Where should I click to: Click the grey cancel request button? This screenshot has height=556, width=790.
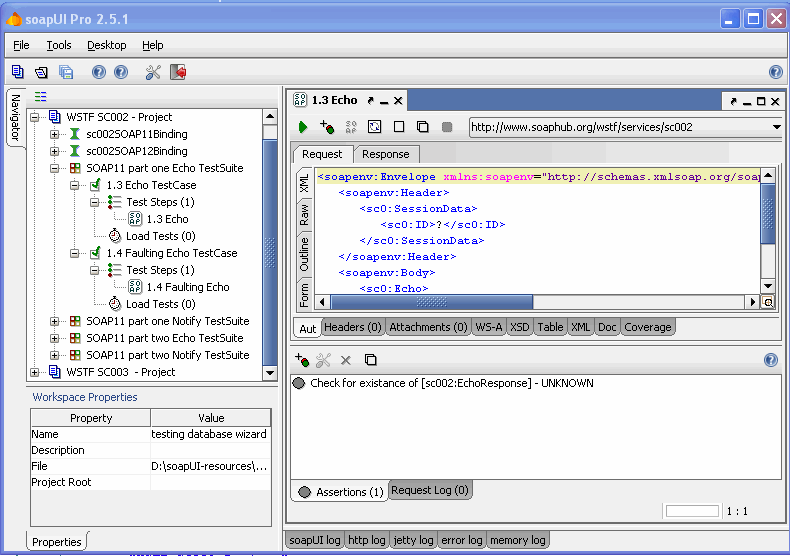[447, 127]
